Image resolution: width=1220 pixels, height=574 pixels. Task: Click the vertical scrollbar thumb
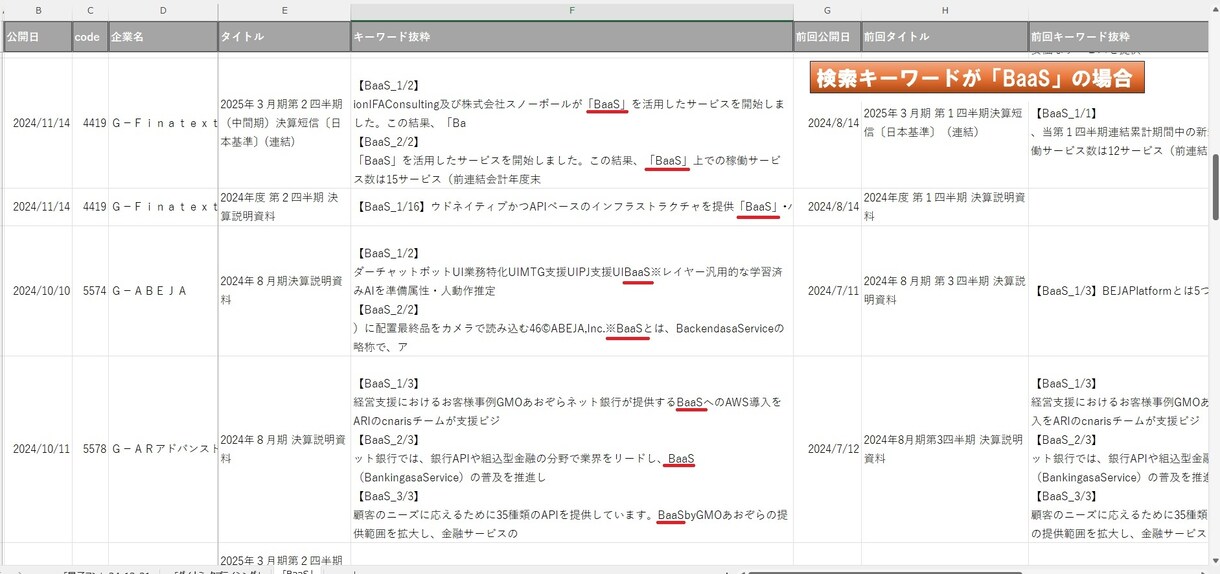[1215, 188]
